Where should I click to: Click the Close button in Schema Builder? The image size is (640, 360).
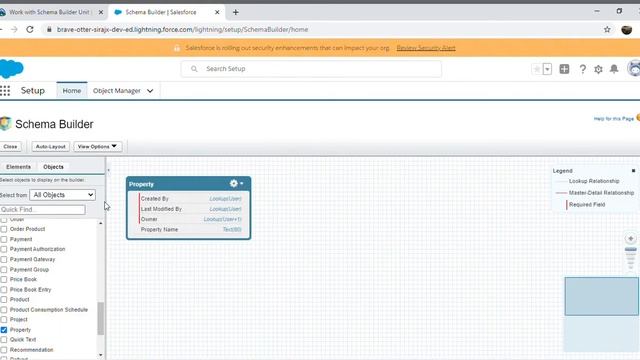point(11,146)
